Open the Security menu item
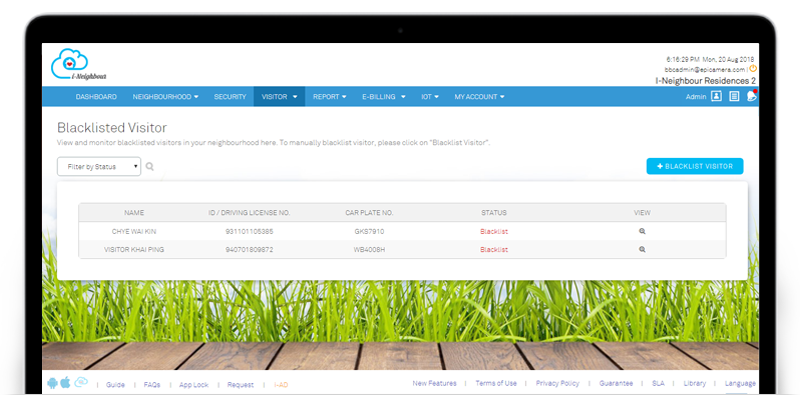 [230, 96]
